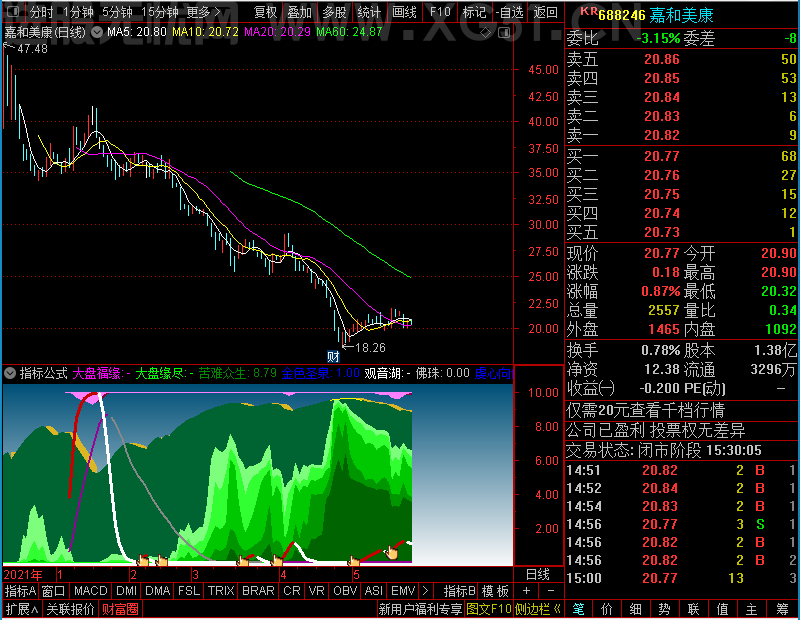Click the 画线 drawing toolbar button
Viewport: 800px width, 620px height.
pyautogui.click(x=404, y=12)
